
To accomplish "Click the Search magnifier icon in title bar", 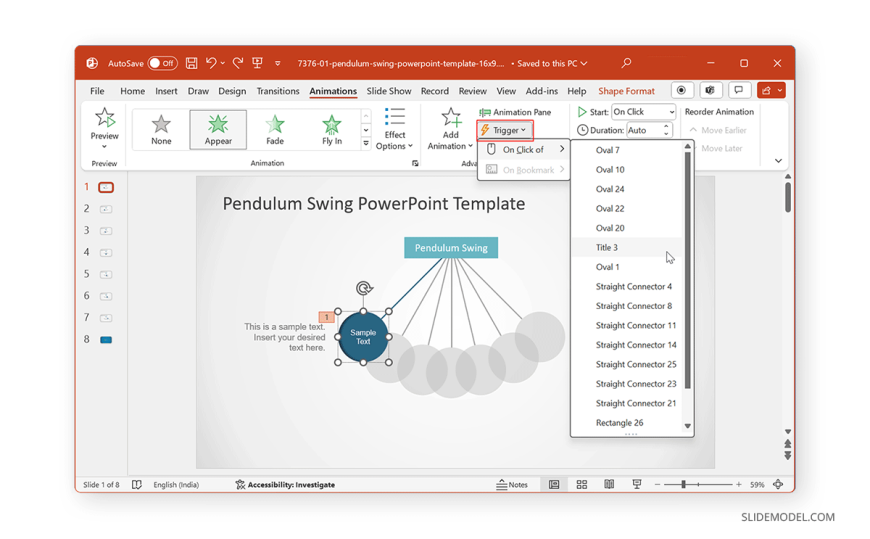I will pos(626,63).
